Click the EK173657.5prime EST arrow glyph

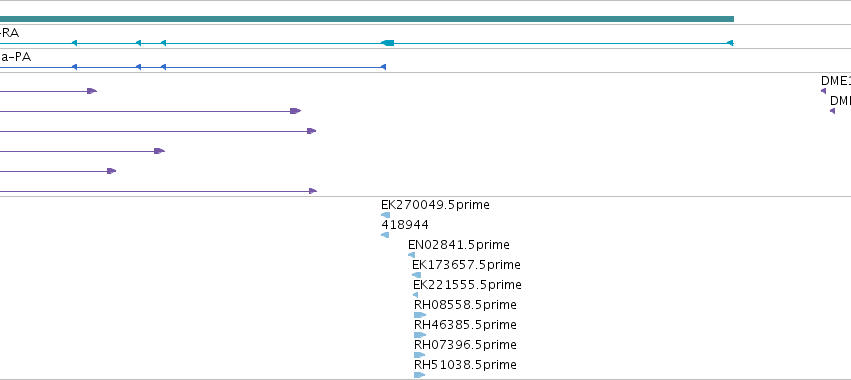[416, 275]
